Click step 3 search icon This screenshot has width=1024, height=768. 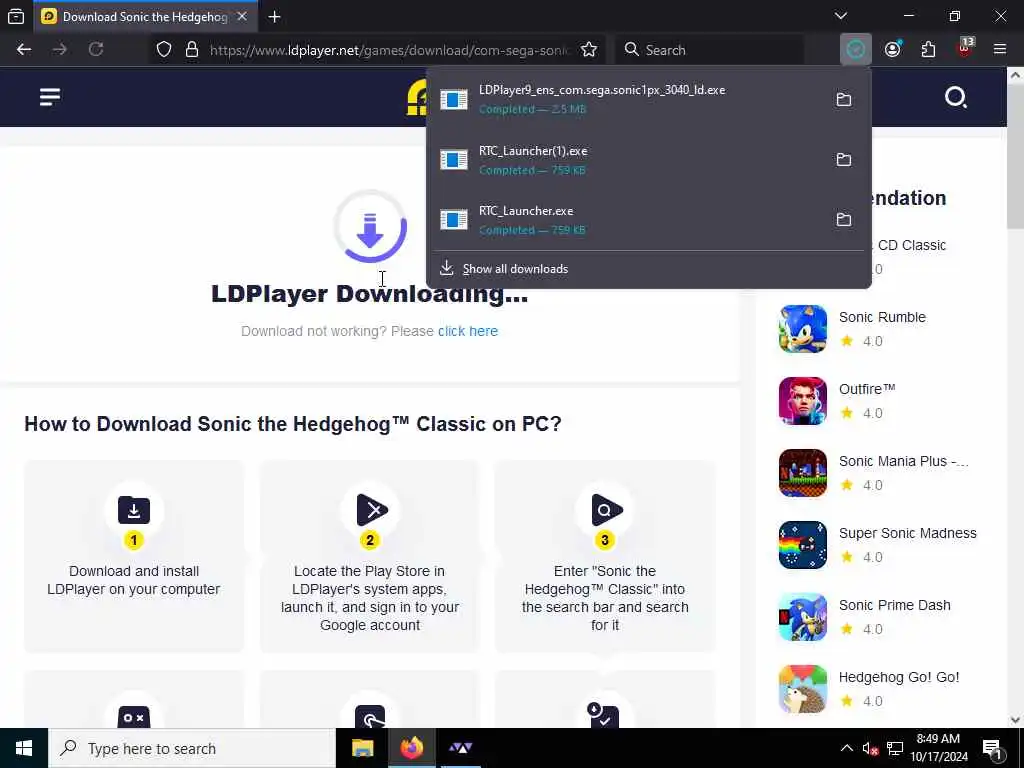tap(607, 510)
